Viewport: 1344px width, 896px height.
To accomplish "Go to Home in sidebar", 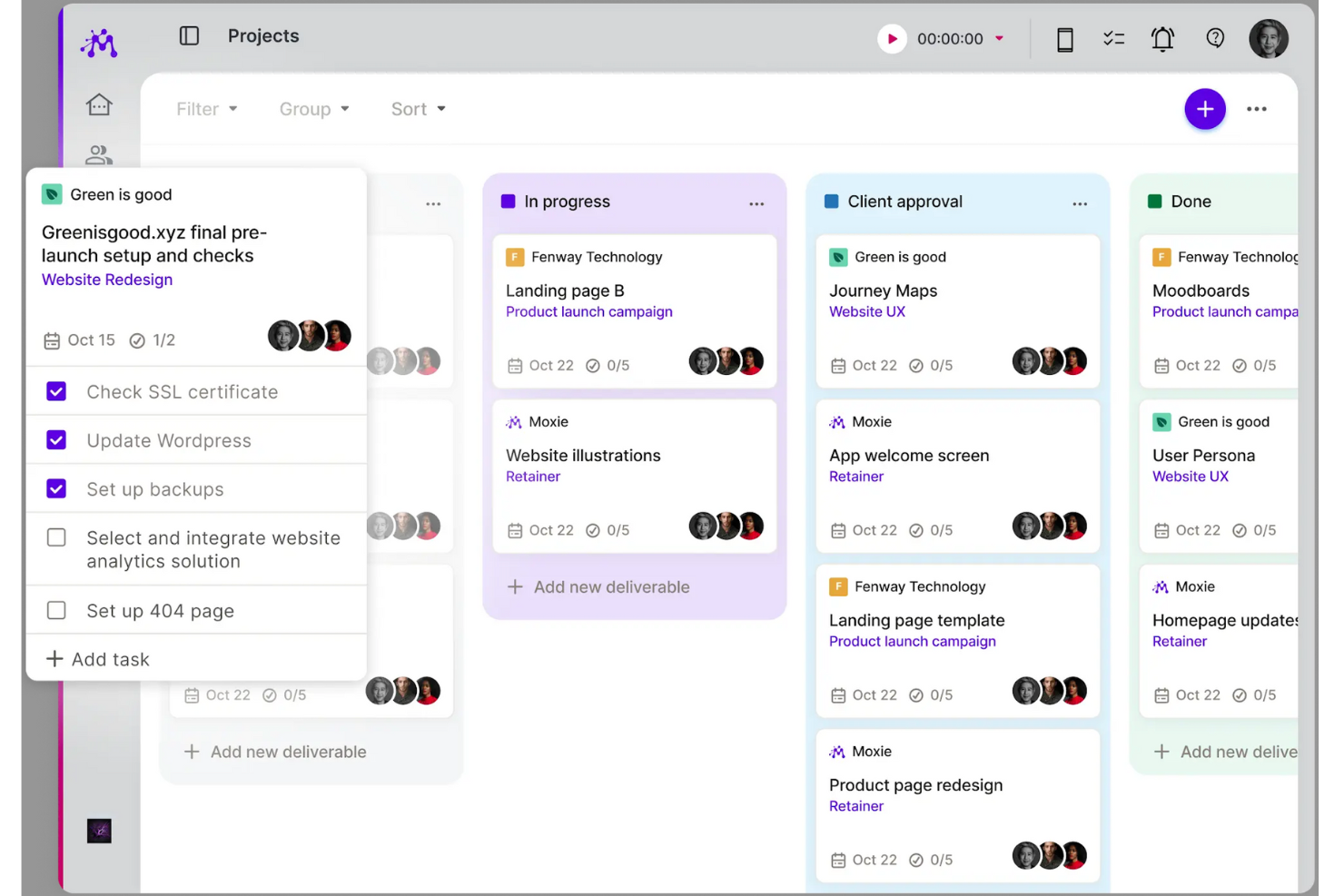I will (99, 105).
